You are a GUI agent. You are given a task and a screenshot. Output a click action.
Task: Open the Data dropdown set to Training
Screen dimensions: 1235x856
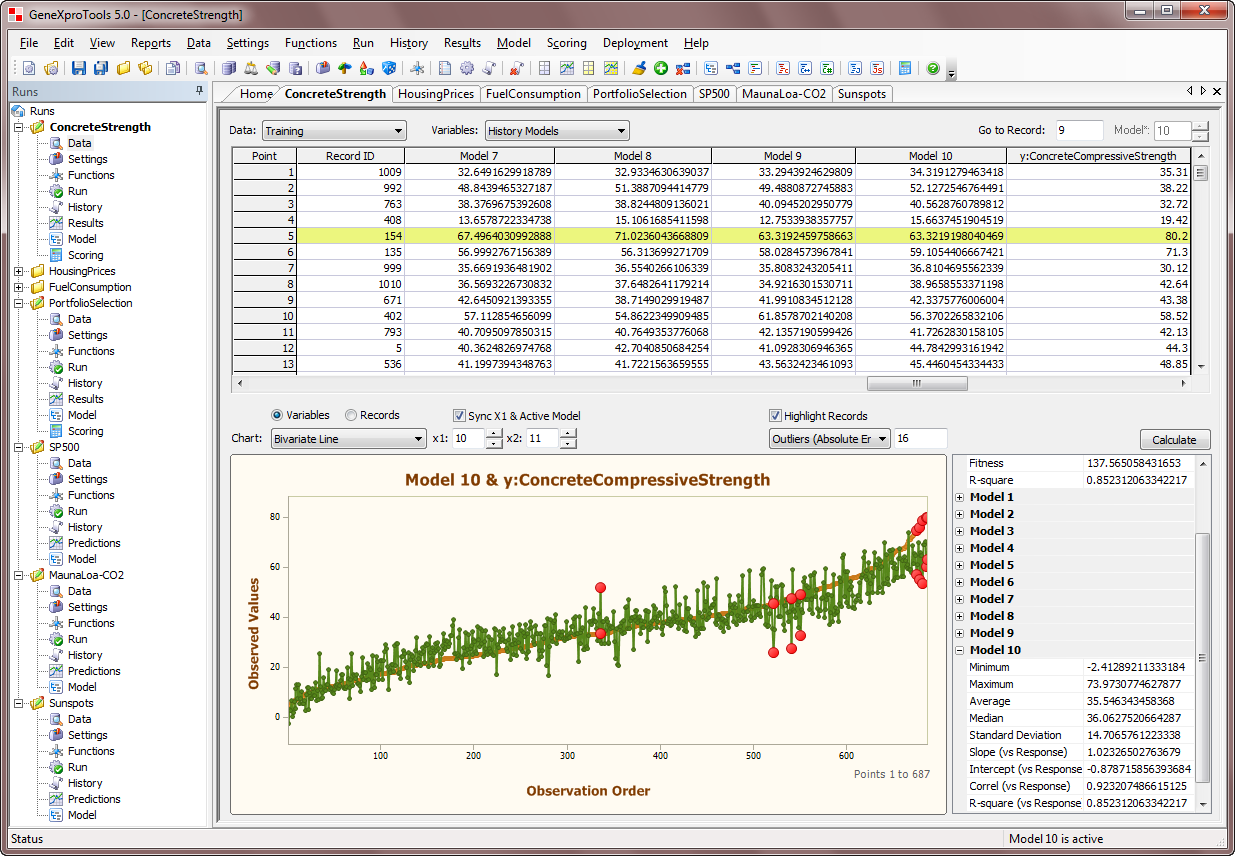[x=334, y=131]
